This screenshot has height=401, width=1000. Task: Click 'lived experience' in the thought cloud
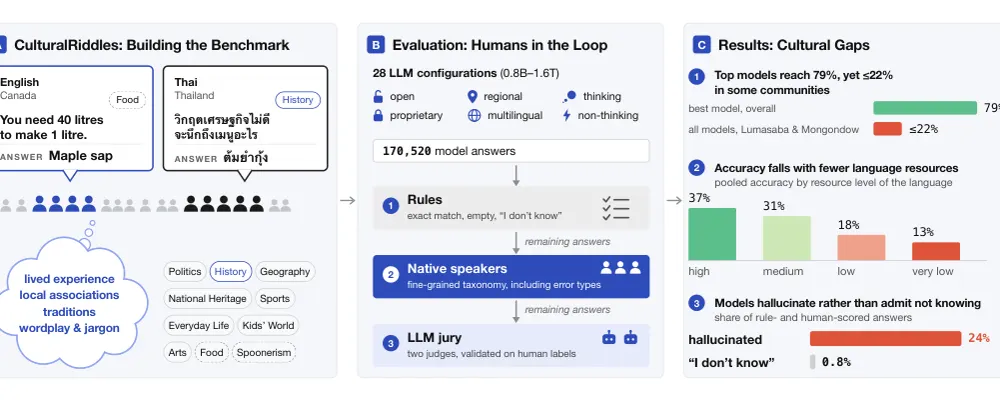coord(70,279)
